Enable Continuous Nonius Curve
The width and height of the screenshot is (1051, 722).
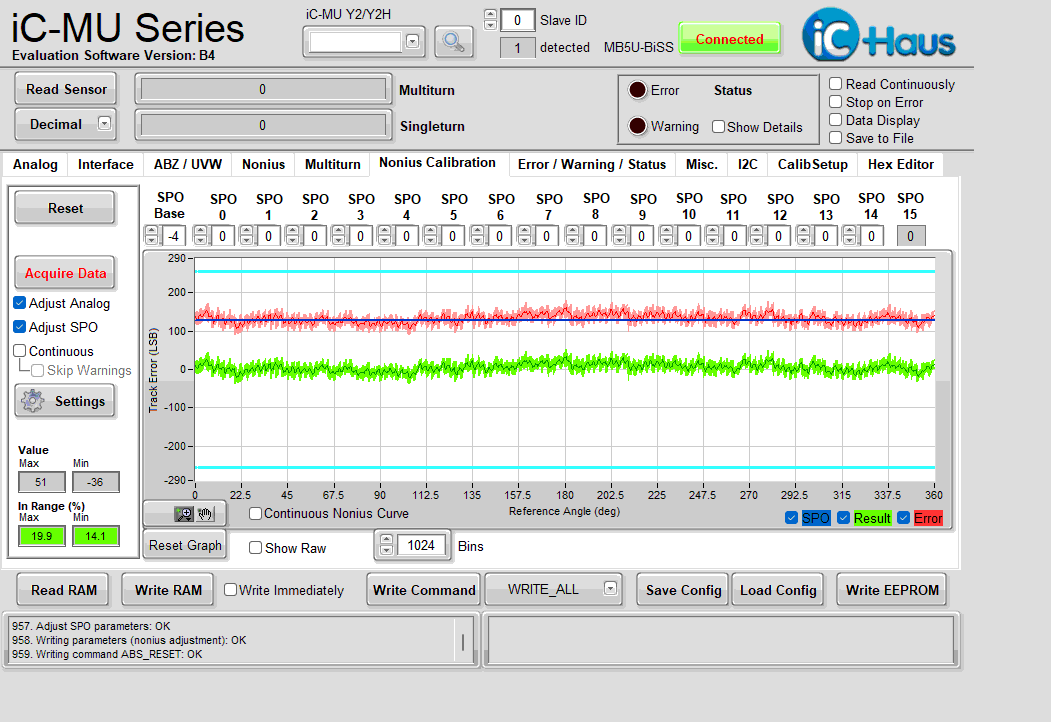(x=255, y=514)
